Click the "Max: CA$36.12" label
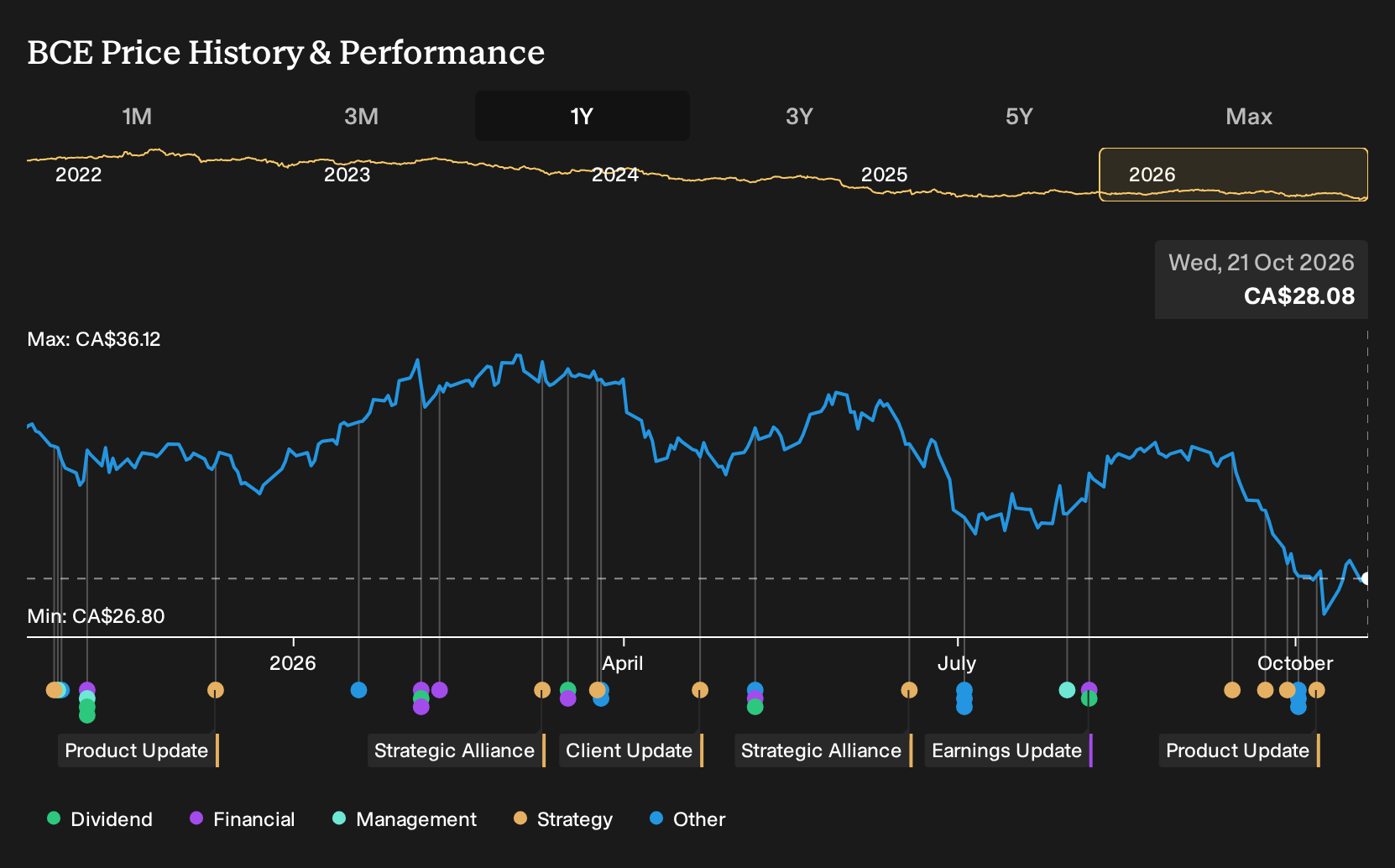1395x868 pixels. [94, 339]
